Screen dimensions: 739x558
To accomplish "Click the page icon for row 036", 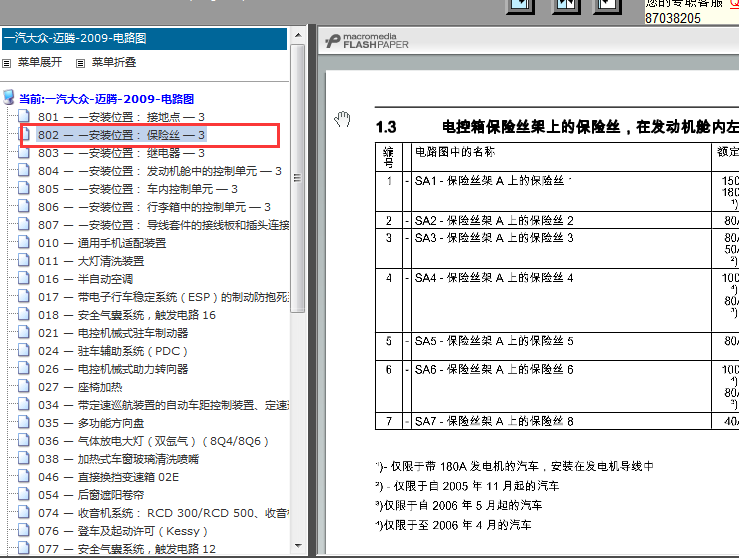I will (24, 440).
